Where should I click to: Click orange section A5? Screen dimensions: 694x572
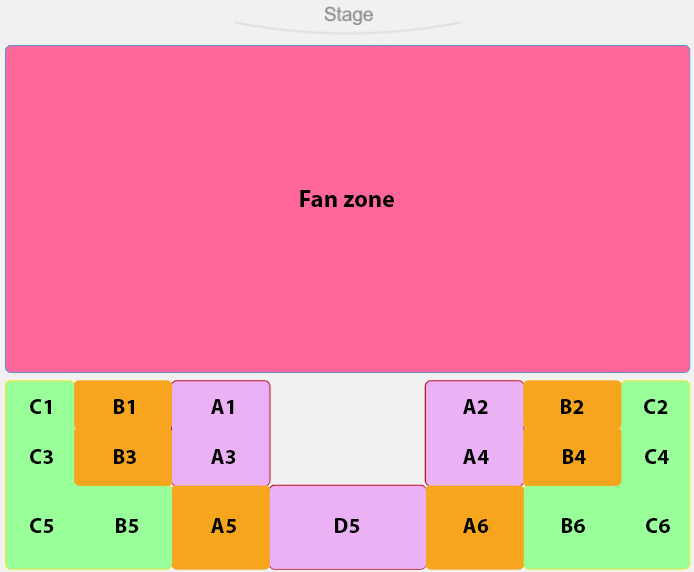[x=222, y=526]
